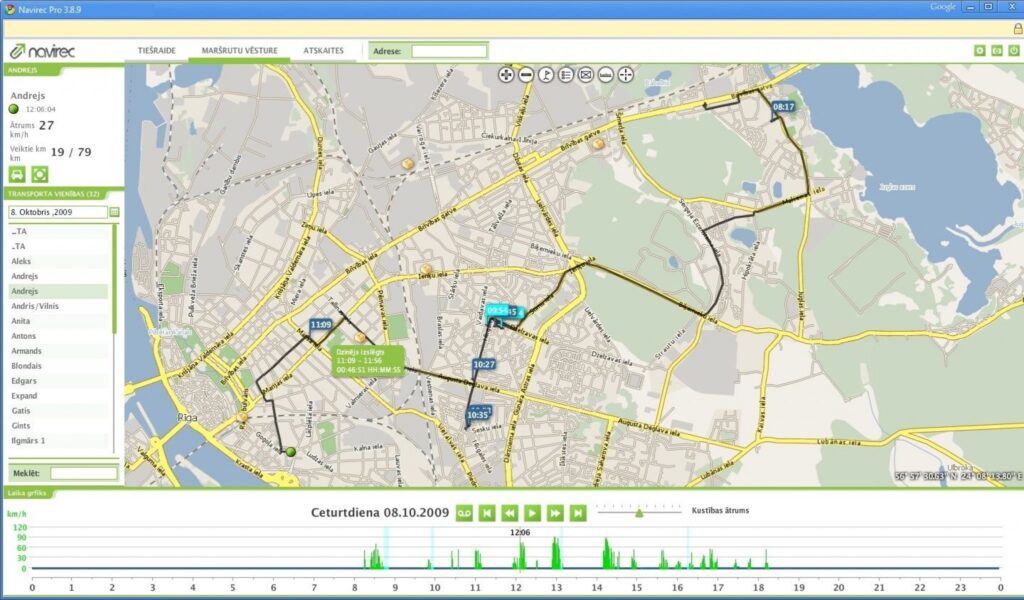Open the list view icon in map toolbar
This screenshot has height=600, width=1024.
(566, 74)
